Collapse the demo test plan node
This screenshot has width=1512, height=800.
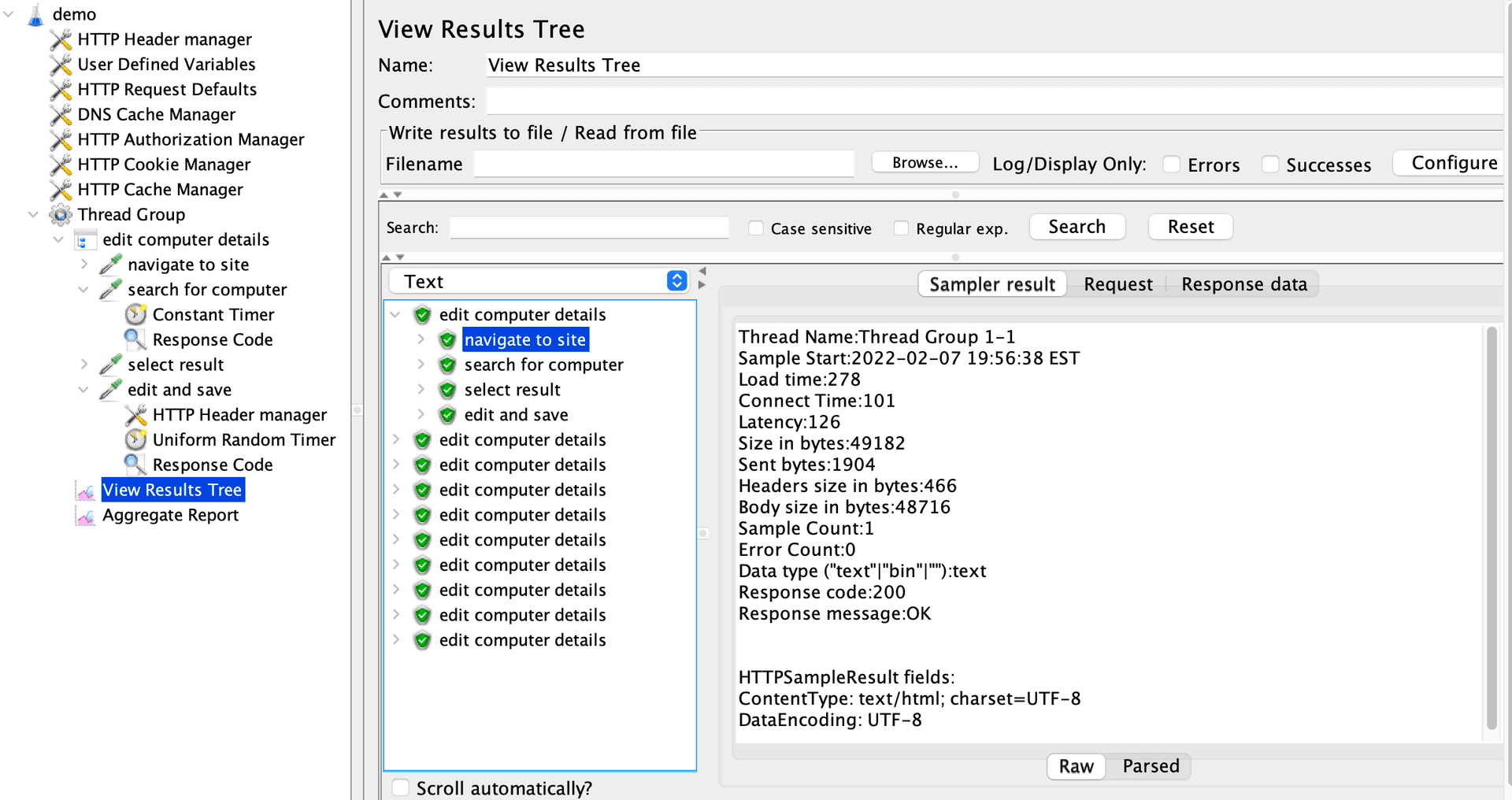[9, 14]
